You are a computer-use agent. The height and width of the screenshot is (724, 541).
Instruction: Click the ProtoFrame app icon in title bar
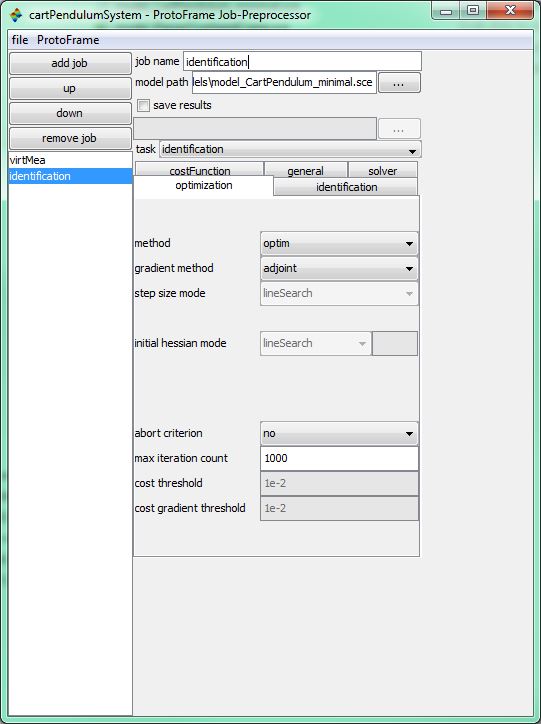coord(16,15)
